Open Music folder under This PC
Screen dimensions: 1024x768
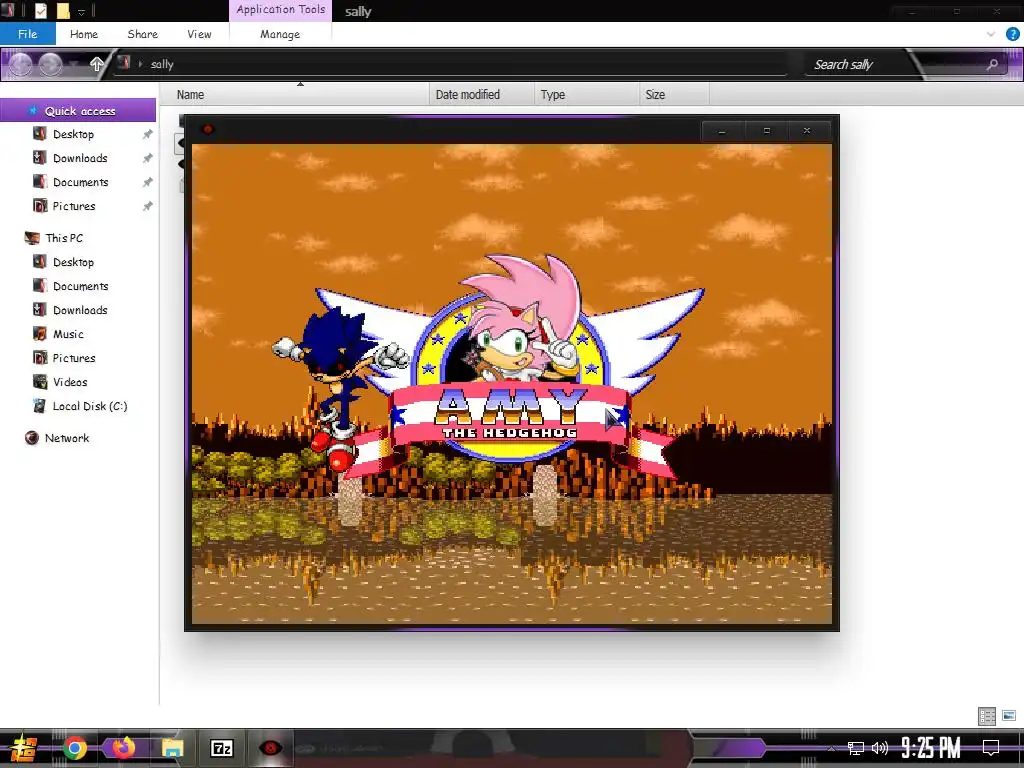(x=68, y=334)
